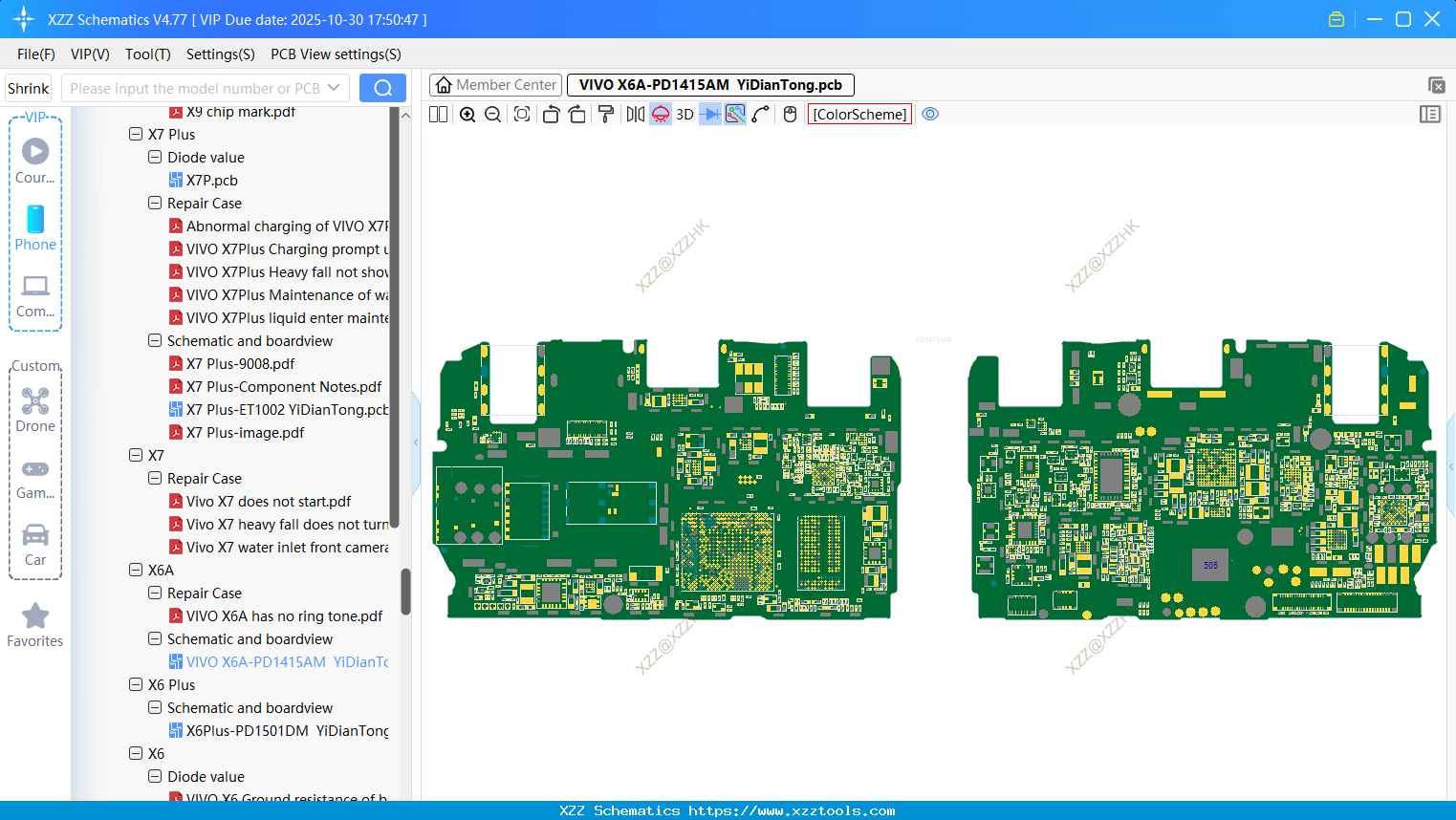Toggle the eye visibility icon
The image size is (1456, 820).
[x=930, y=115]
